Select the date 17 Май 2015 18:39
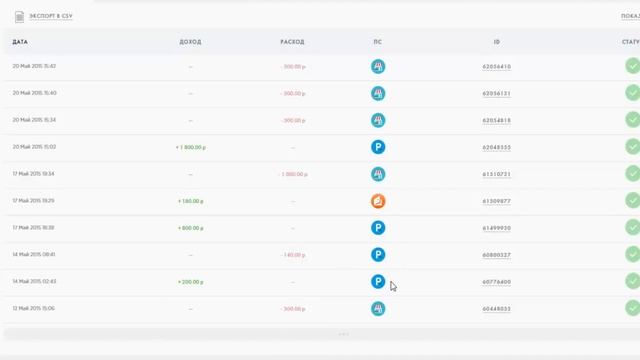Screen dimensions: 640x360 (33, 228)
